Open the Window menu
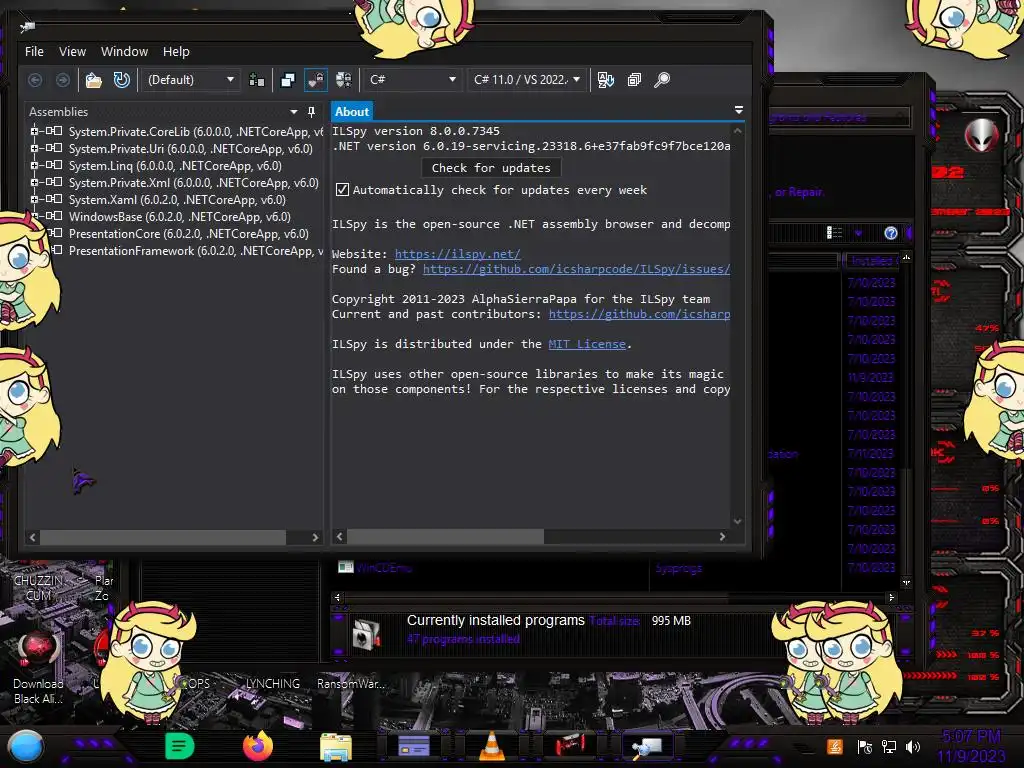Screen dimensions: 1024x768 click(124, 52)
